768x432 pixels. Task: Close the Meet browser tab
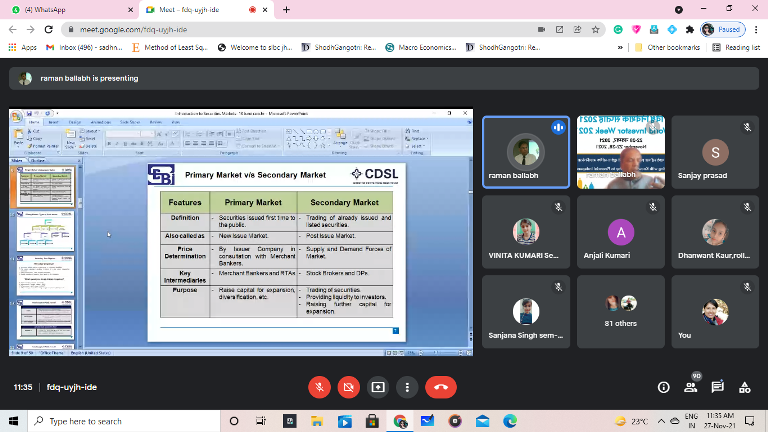point(265,10)
